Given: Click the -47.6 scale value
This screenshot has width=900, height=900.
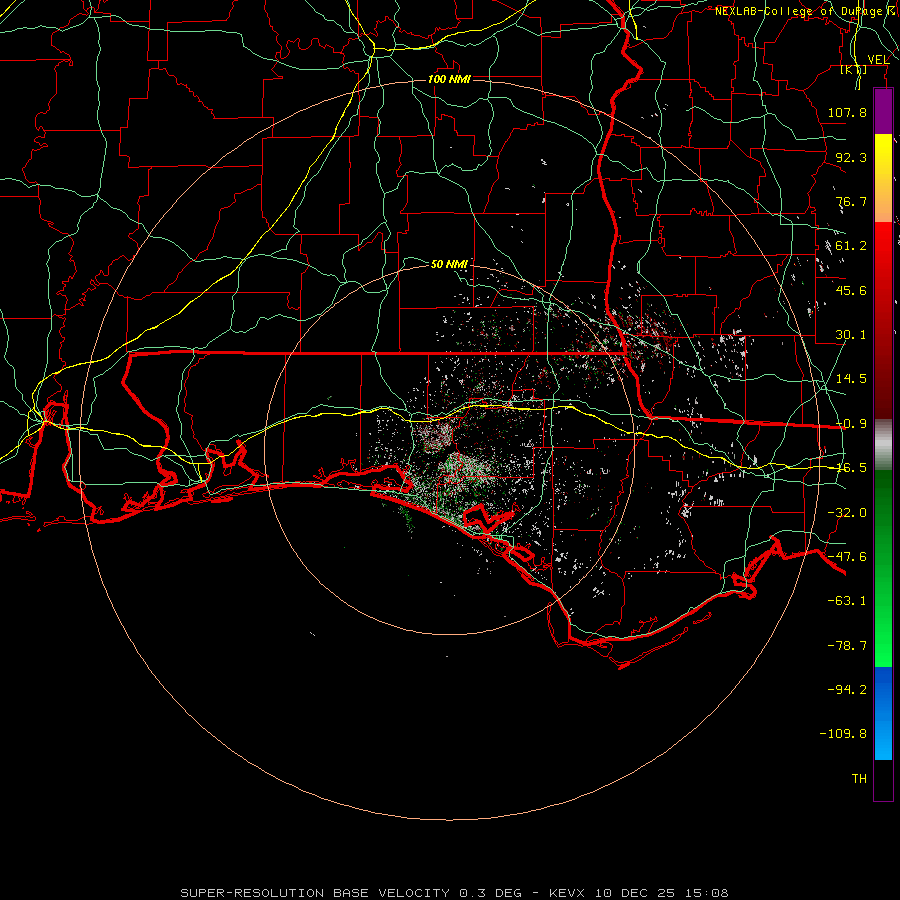Looking at the screenshot, I should pos(847,557).
